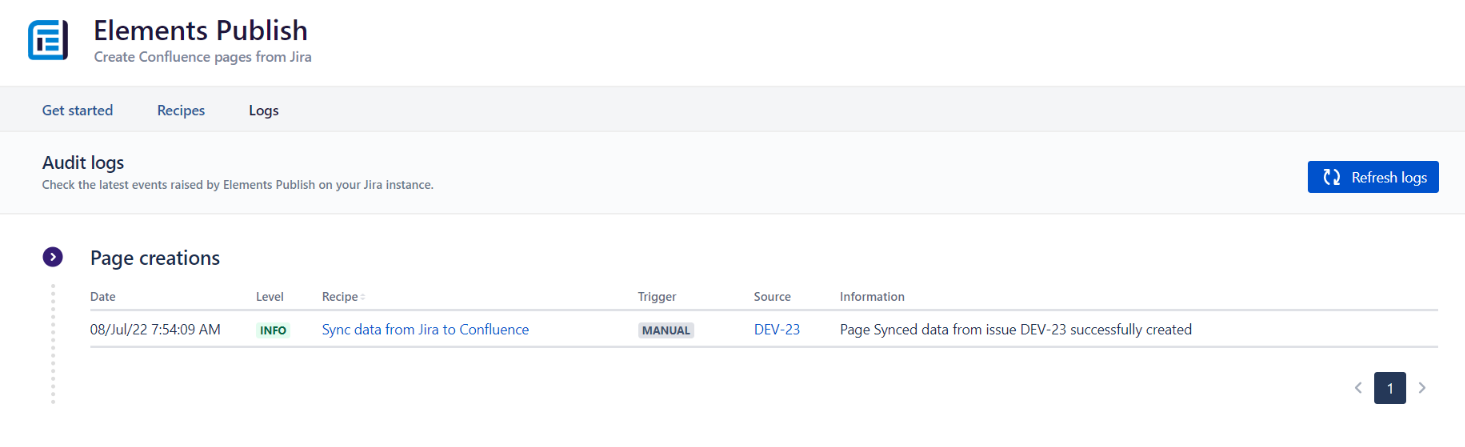This screenshot has width=1465, height=447.
Task: Collapse the Page creations section chevron
Action: [53, 258]
